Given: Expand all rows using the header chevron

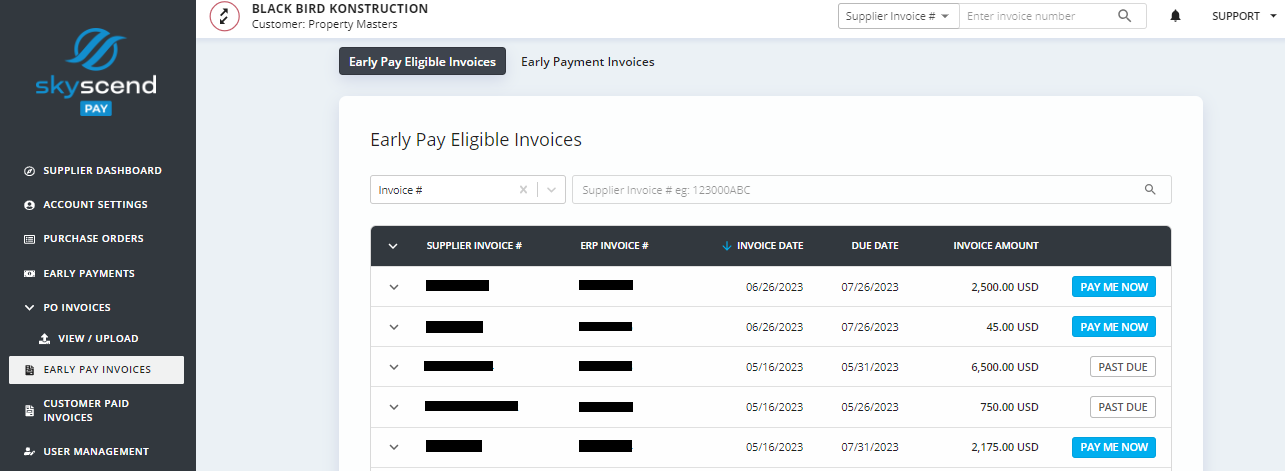Looking at the screenshot, I should click(x=393, y=246).
